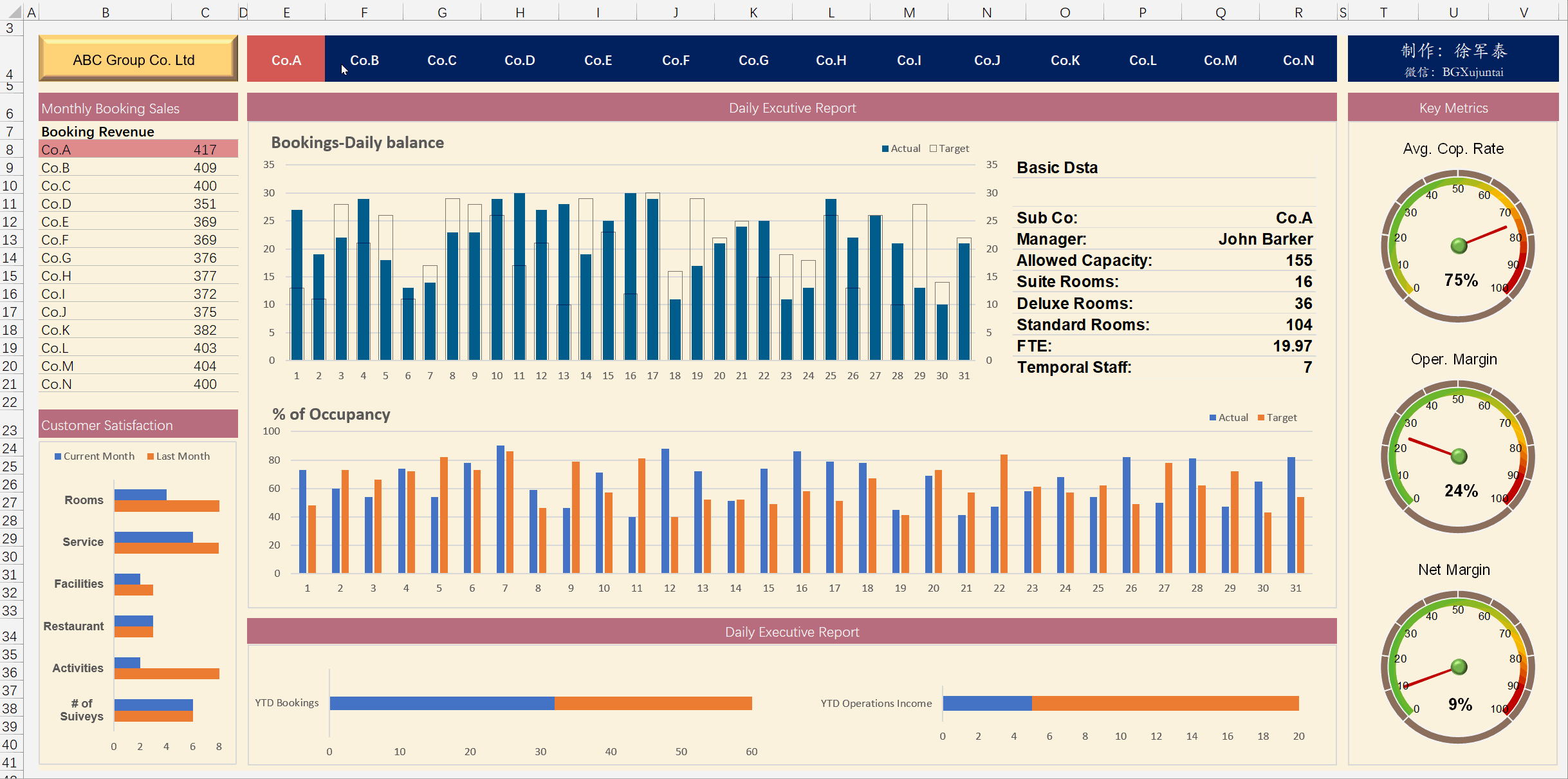
Task: Switch to the Co.N company tab
Action: (x=1298, y=60)
